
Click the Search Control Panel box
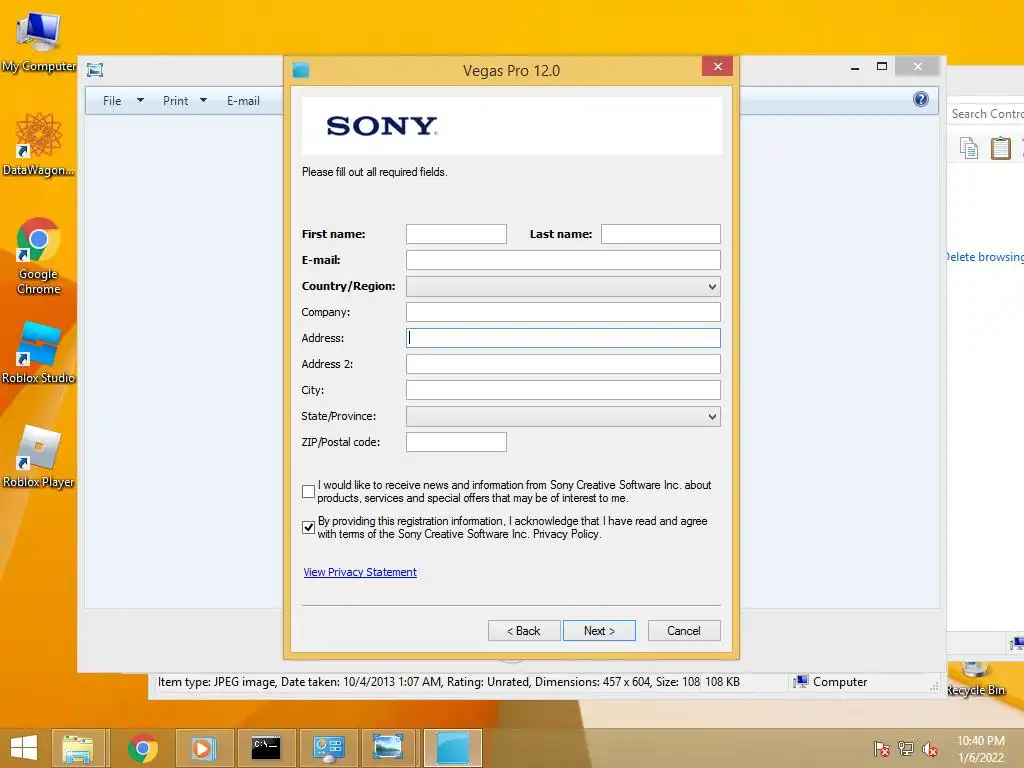986,114
